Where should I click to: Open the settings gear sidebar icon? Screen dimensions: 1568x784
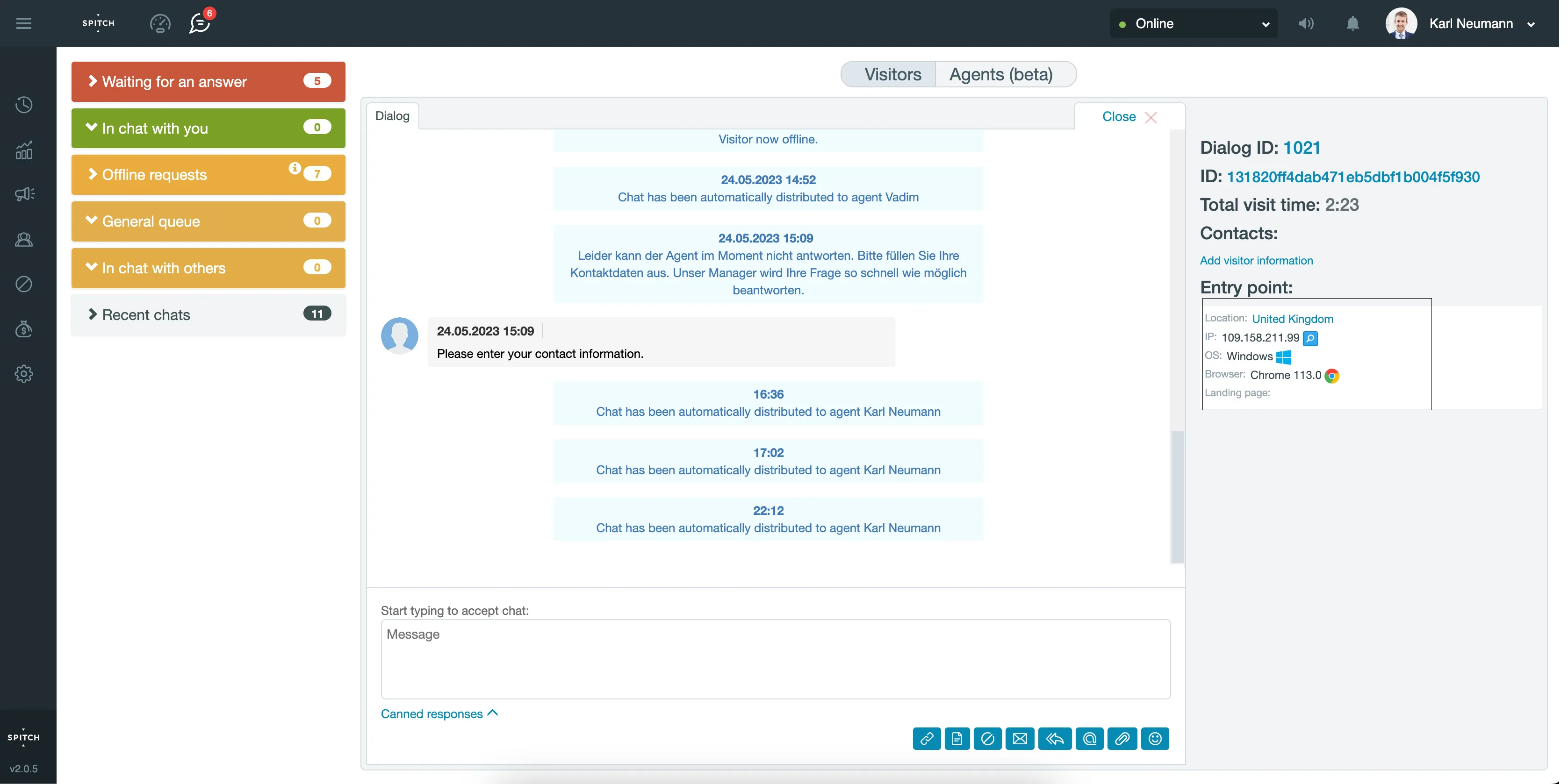click(x=24, y=373)
